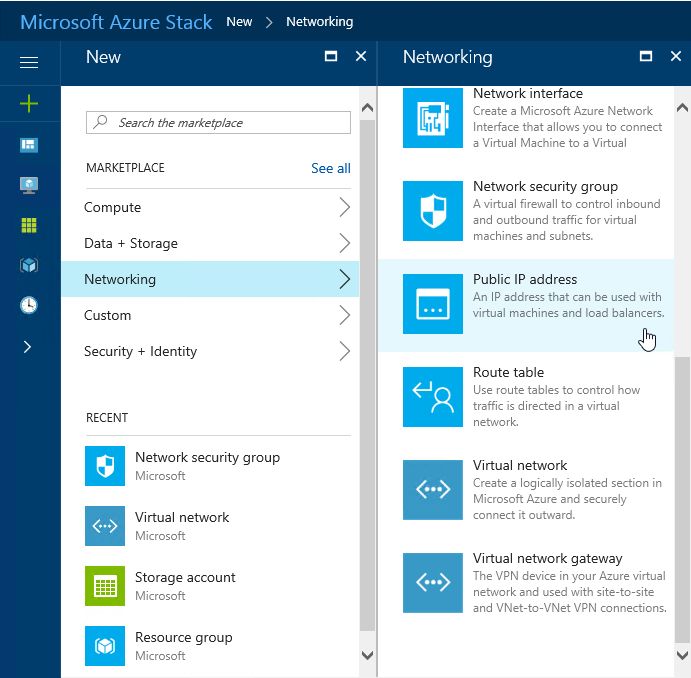This screenshot has width=691, height=678.
Task: Open the Virtual machines monitor icon
Action: tap(29, 185)
